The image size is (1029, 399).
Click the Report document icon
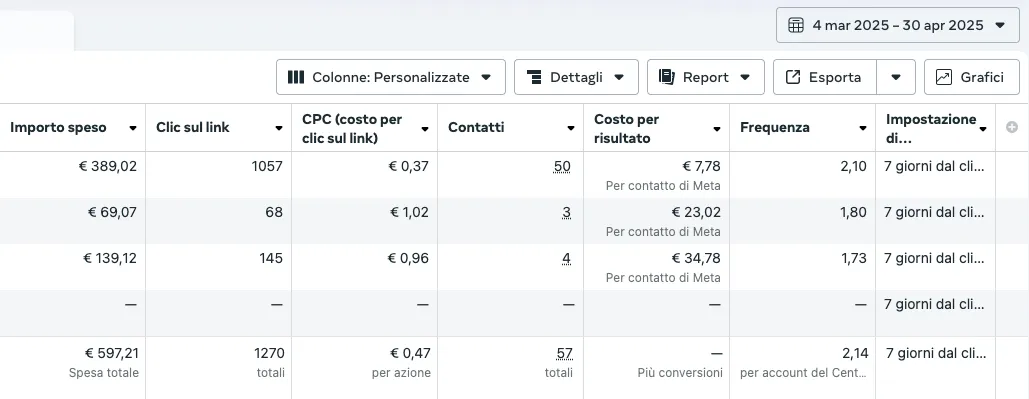667,77
